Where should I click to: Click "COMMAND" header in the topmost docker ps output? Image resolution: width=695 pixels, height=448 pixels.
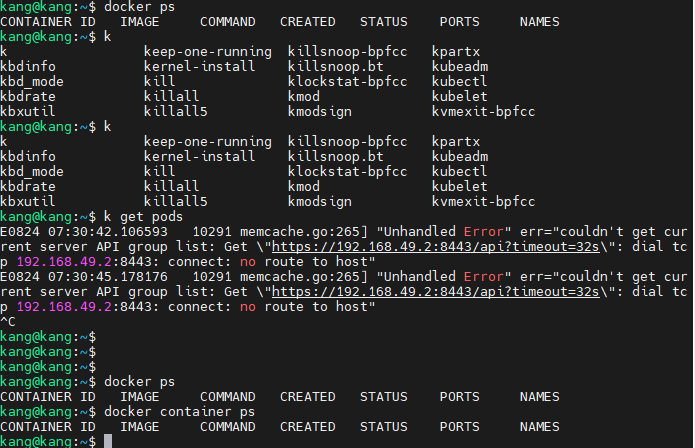[x=228, y=22]
